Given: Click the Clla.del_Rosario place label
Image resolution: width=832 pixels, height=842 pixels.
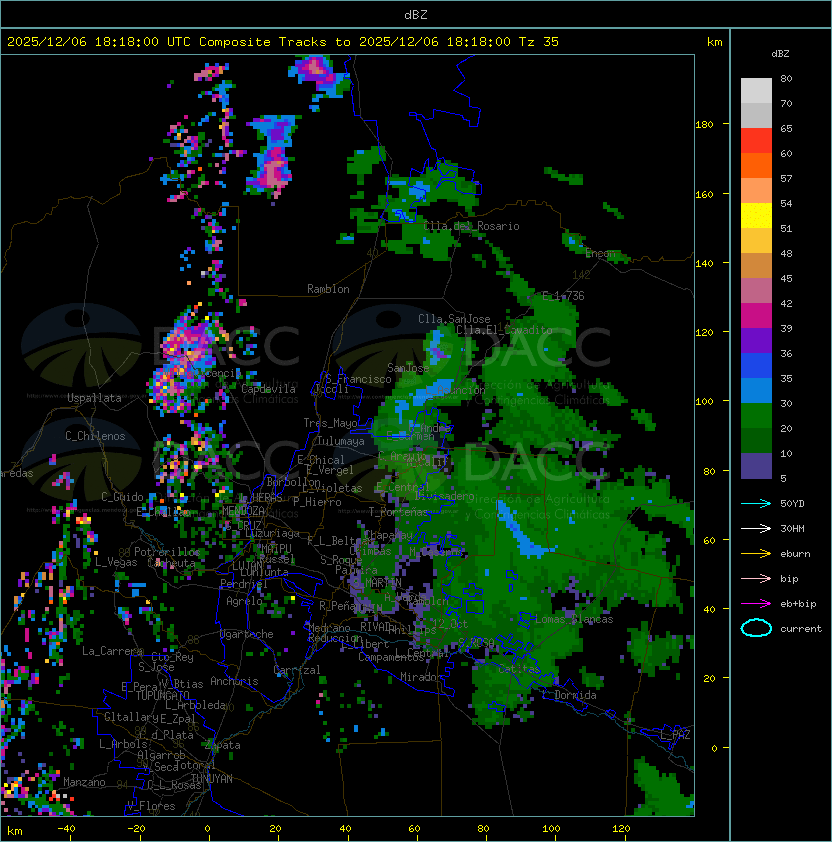Looking at the screenshot, I should 471,226.
